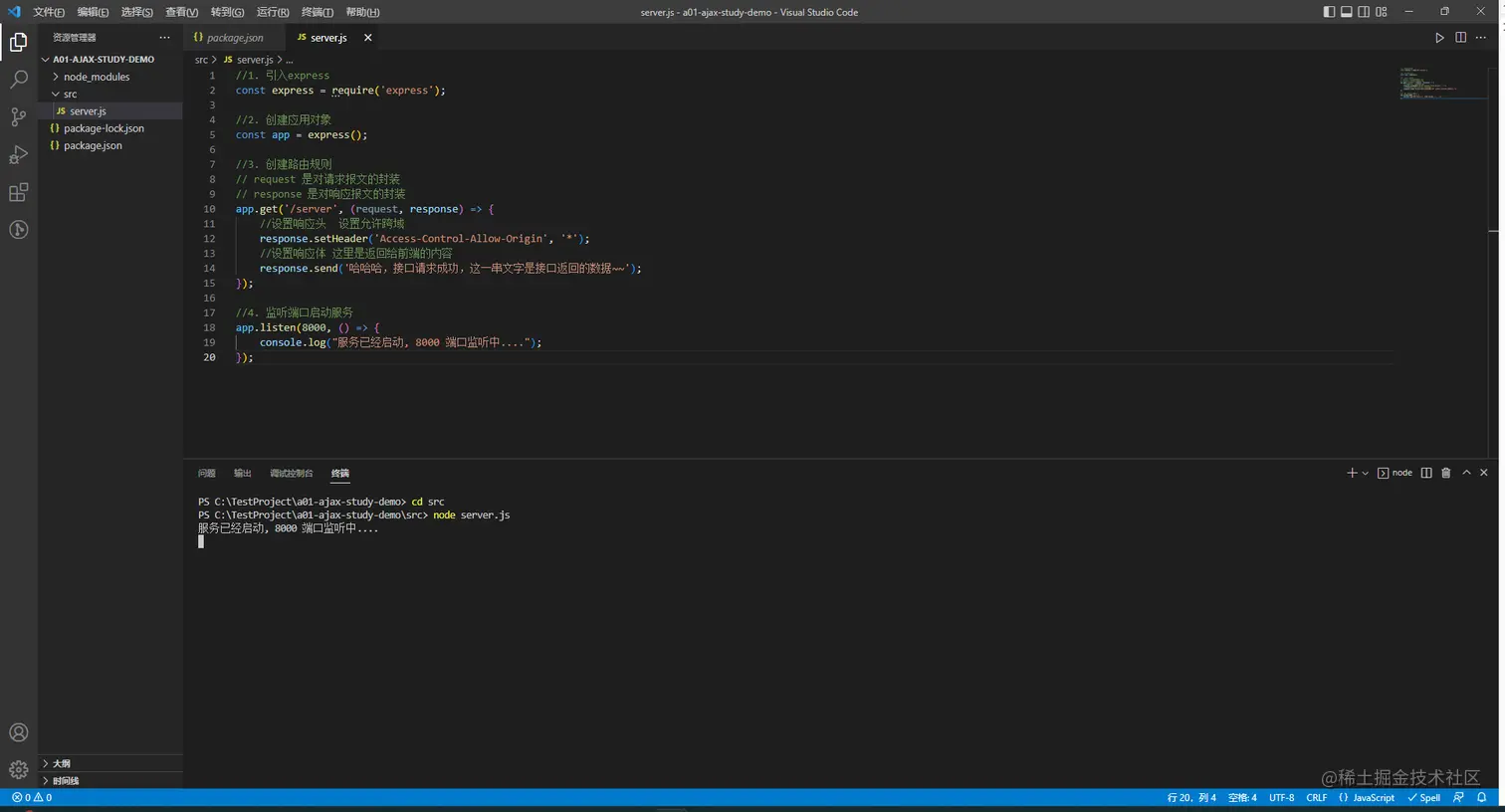
Task: Click the feedback icon in status bar
Action: point(1459,798)
